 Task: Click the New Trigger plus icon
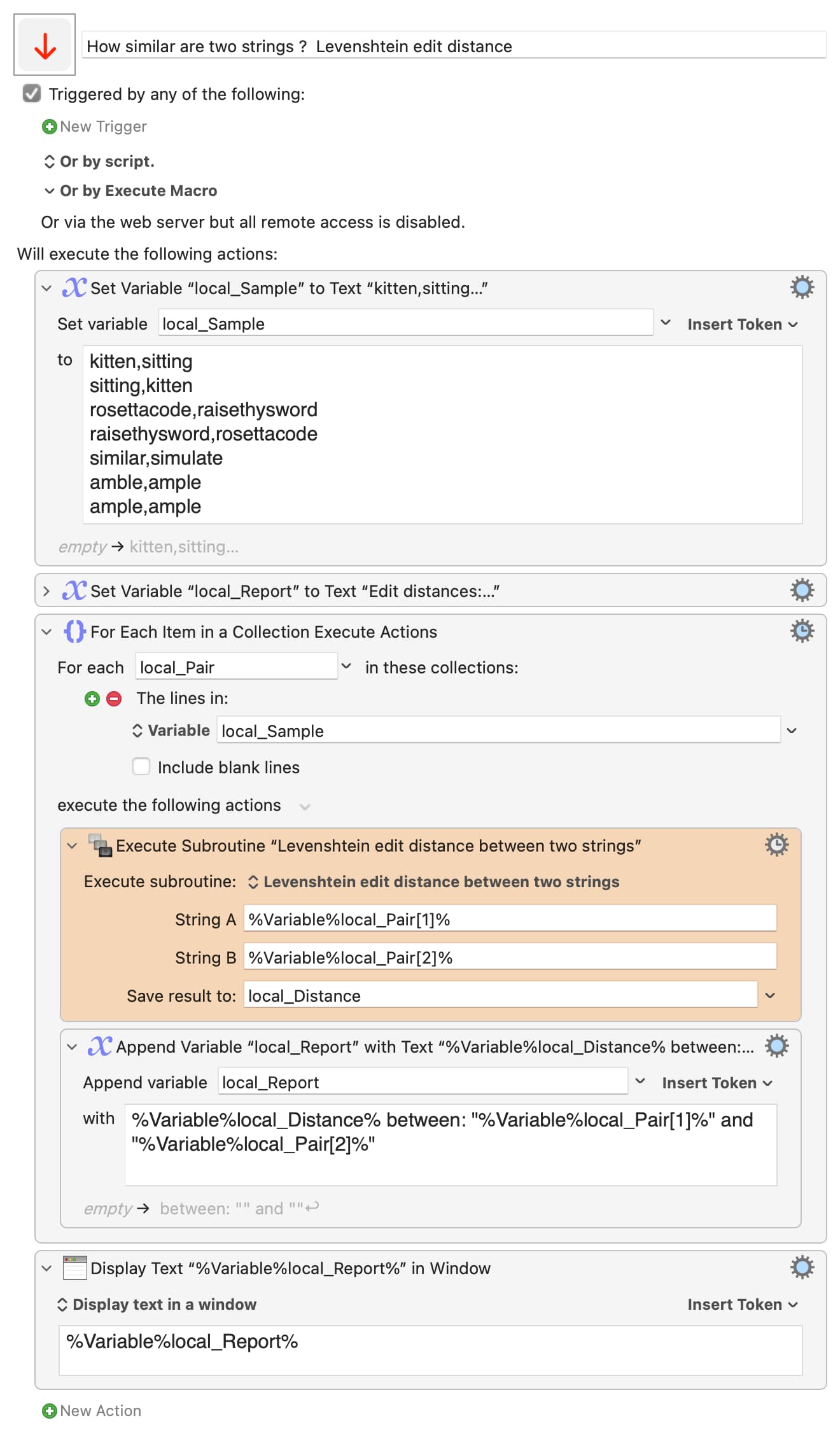click(x=49, y=127)
